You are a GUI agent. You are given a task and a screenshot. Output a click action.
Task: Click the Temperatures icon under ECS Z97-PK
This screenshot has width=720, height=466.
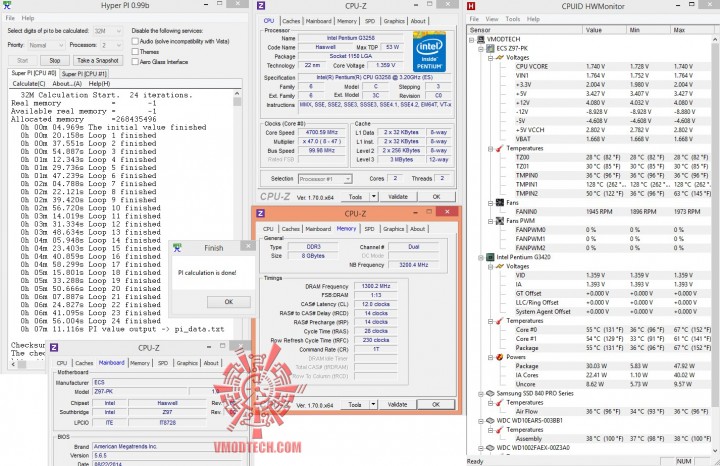(500, 148)
